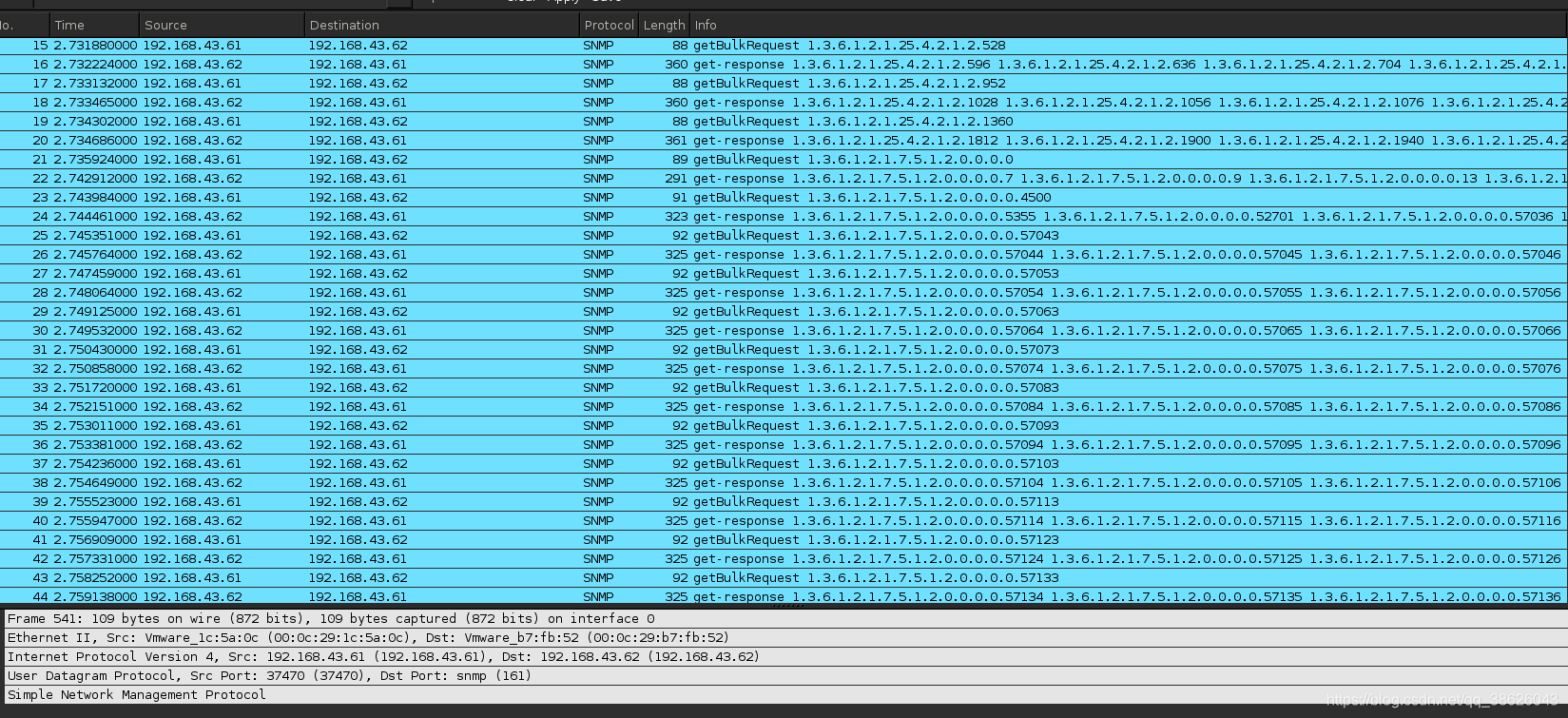Select packet 25 getBulkRequest ending 57043
The image size is (1568, 718).
click(x=784, y=236)
